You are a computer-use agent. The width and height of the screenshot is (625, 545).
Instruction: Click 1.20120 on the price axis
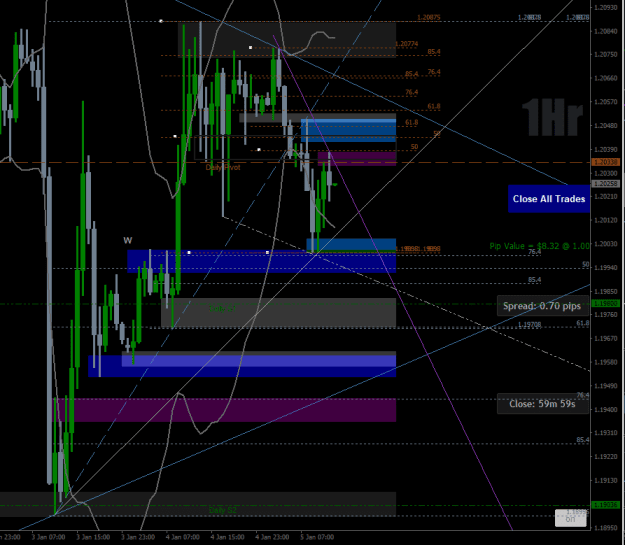[x=606, y=220]
